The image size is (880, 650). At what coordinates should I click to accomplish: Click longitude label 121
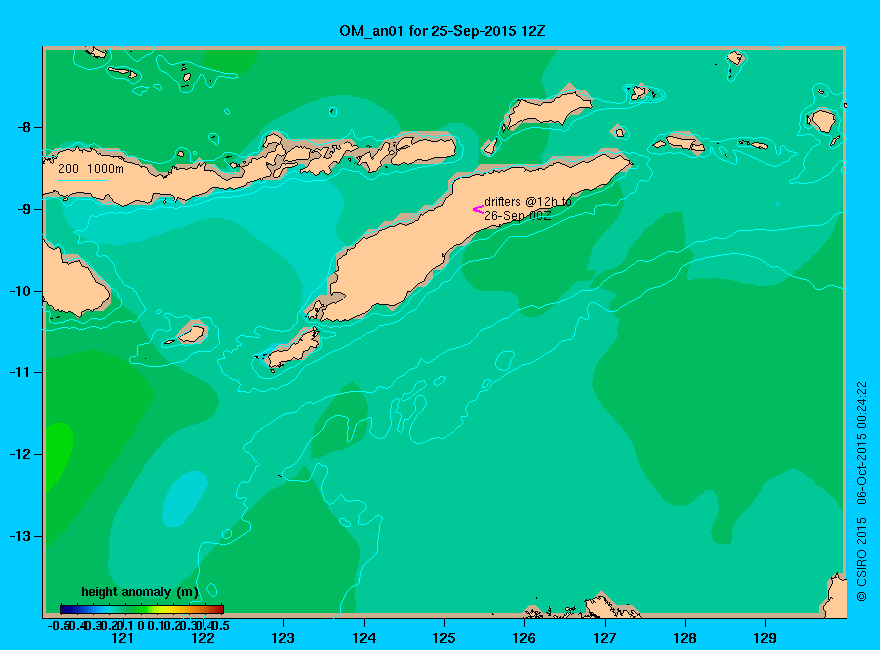pos(122,638)
